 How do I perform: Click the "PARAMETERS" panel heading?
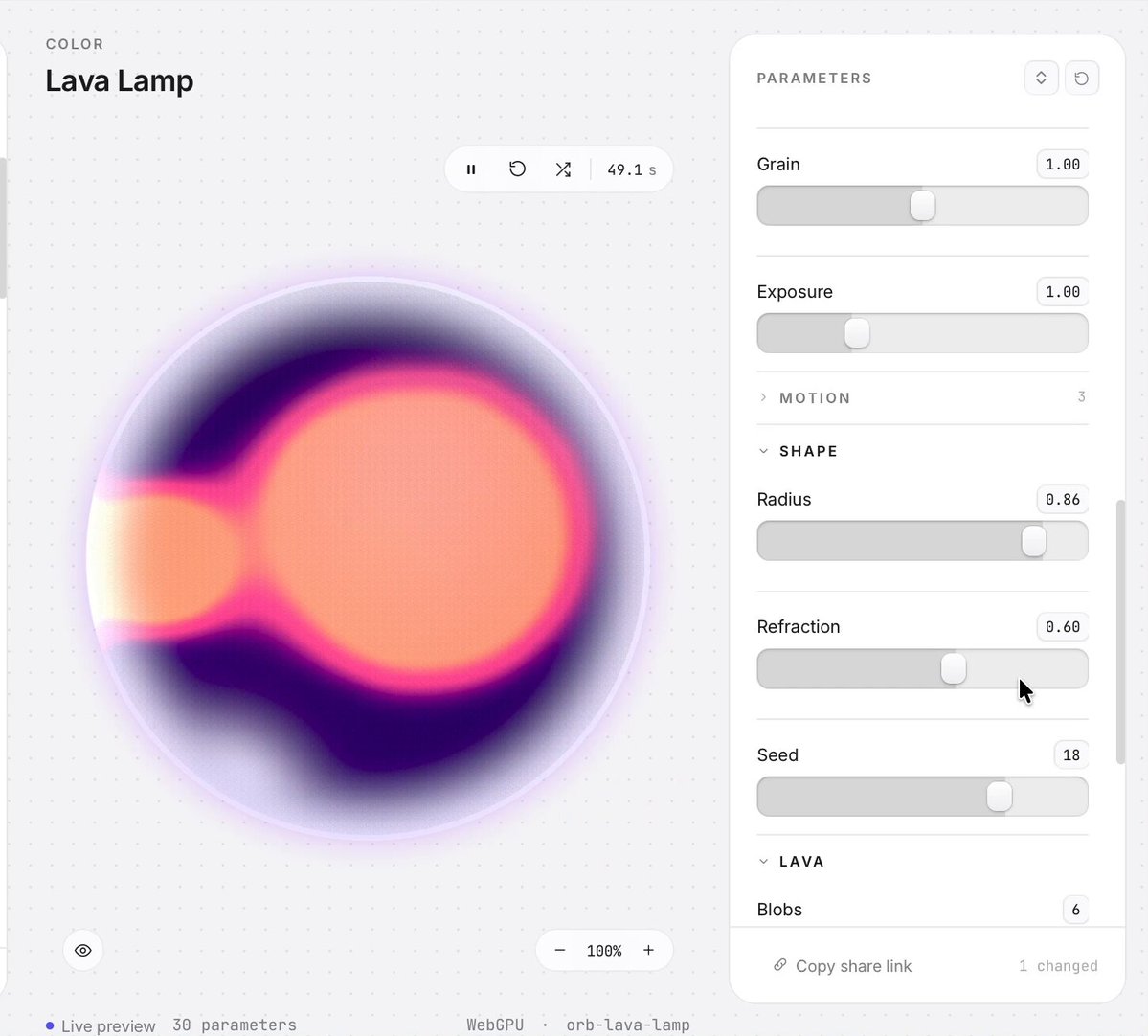[x=814, y=79]
